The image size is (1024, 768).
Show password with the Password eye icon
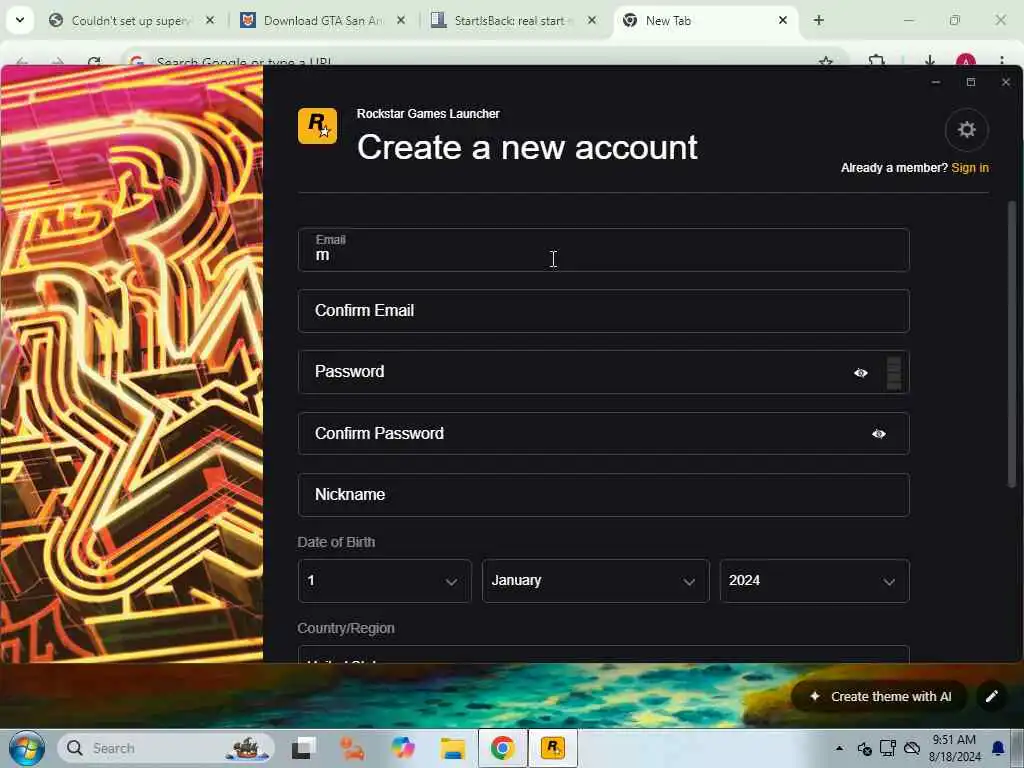(x=861, y=373)
